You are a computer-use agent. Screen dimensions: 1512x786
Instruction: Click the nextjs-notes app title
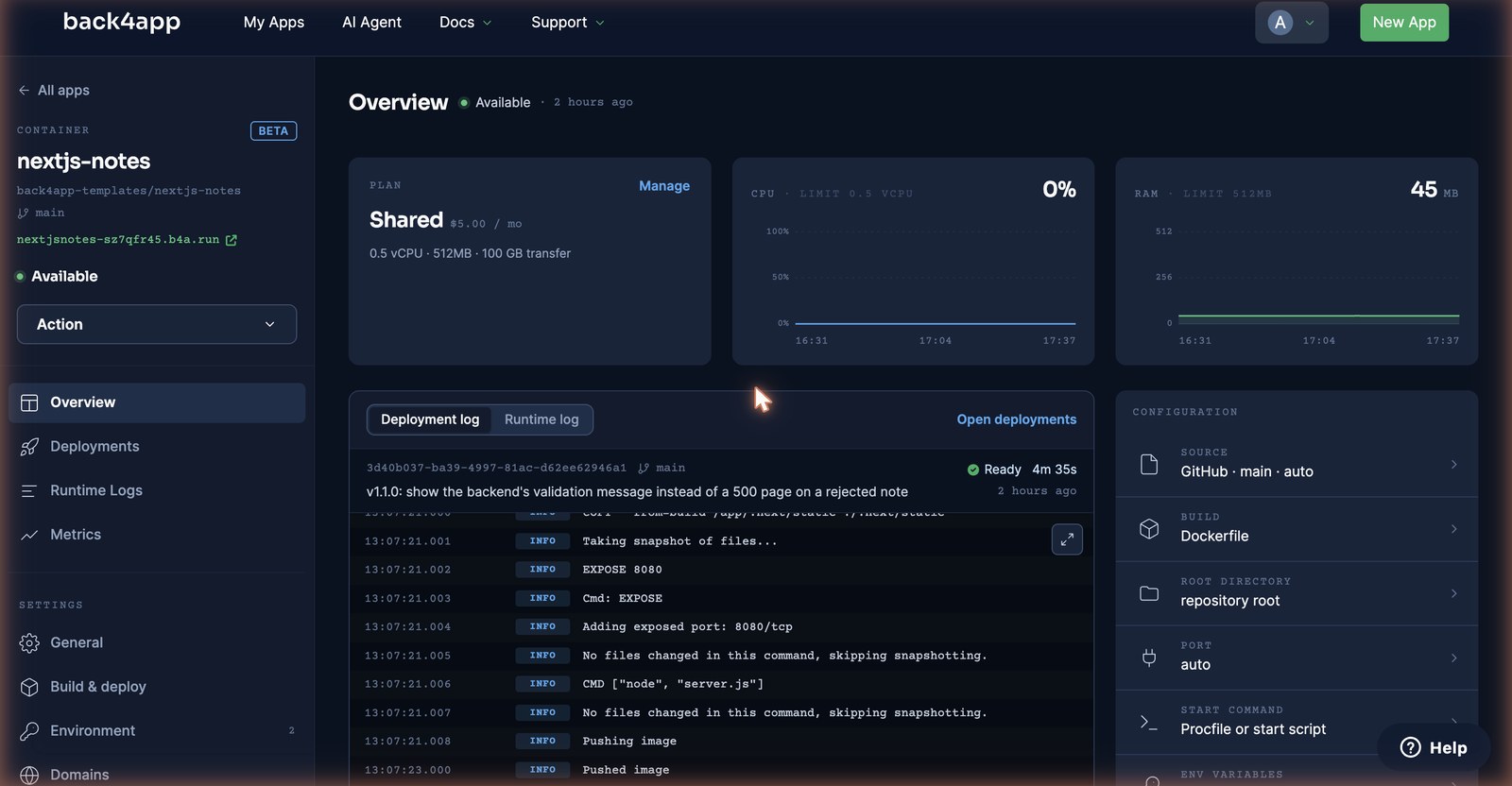84,162
